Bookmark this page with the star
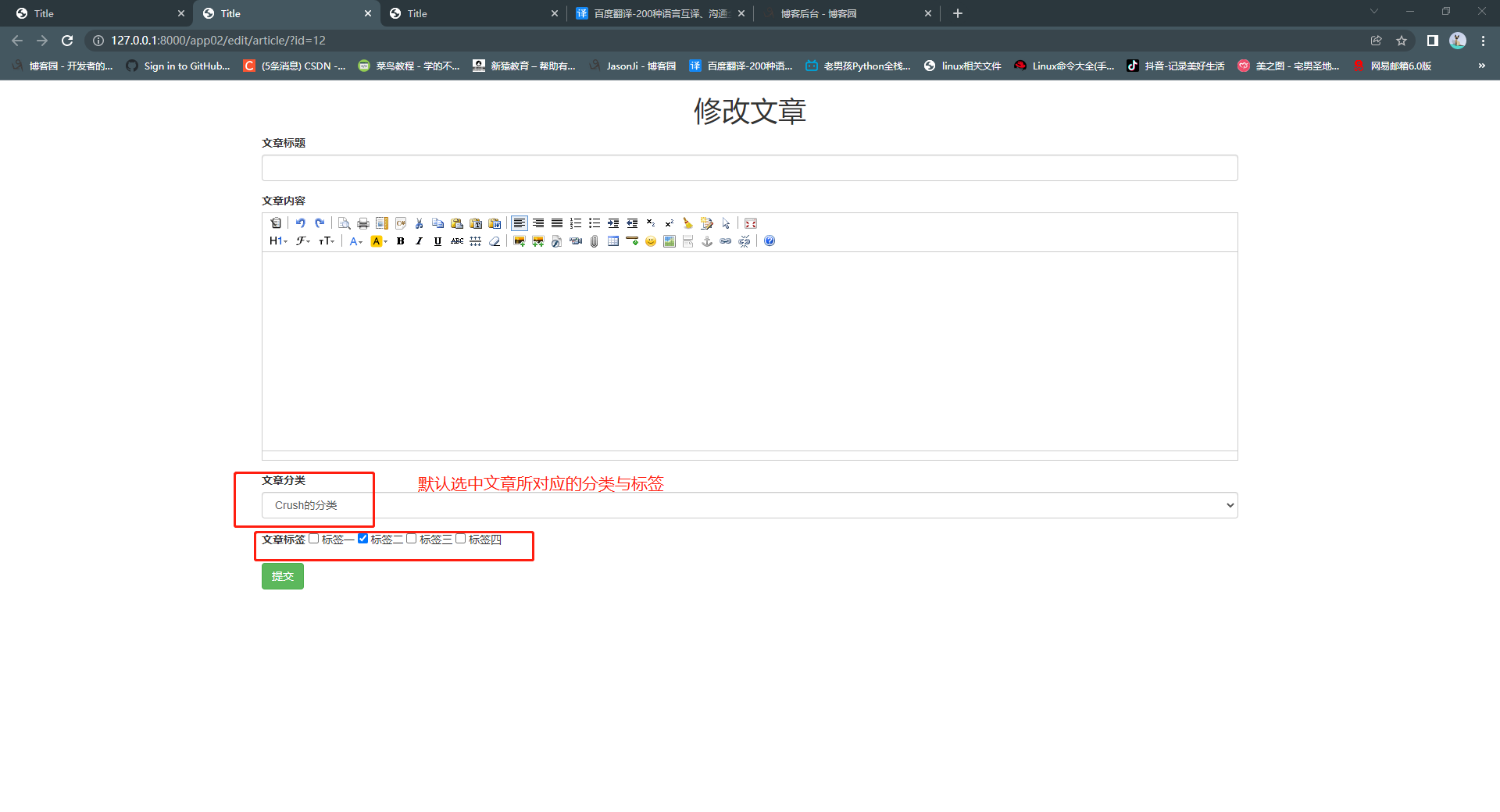 click(x=1402, y=41)
